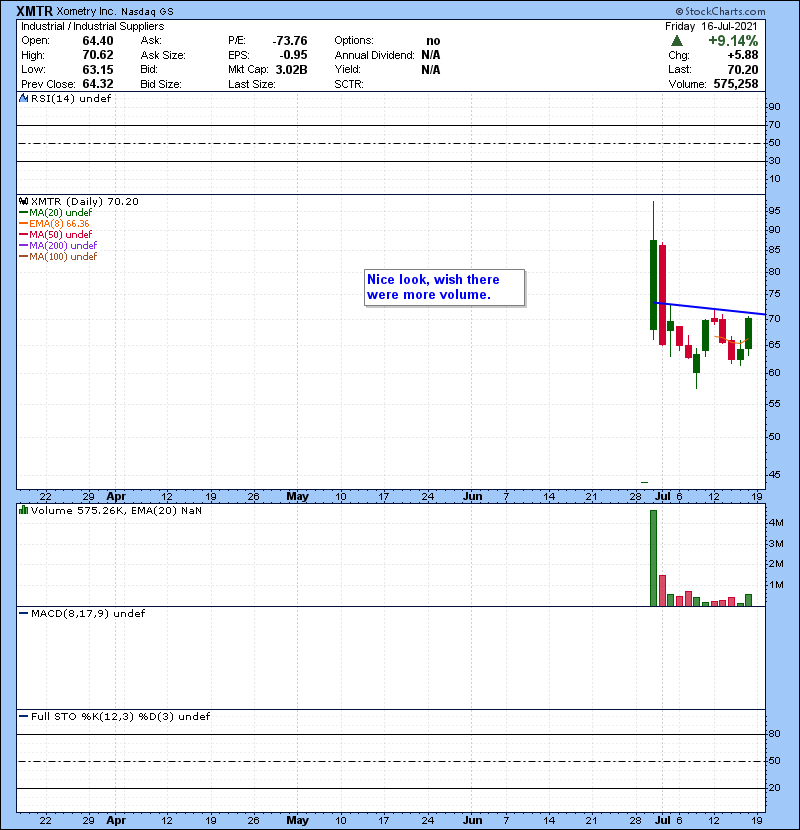Click the Low value 63.15
Screen dimensions: 800x830
click(x=98, y=69)
